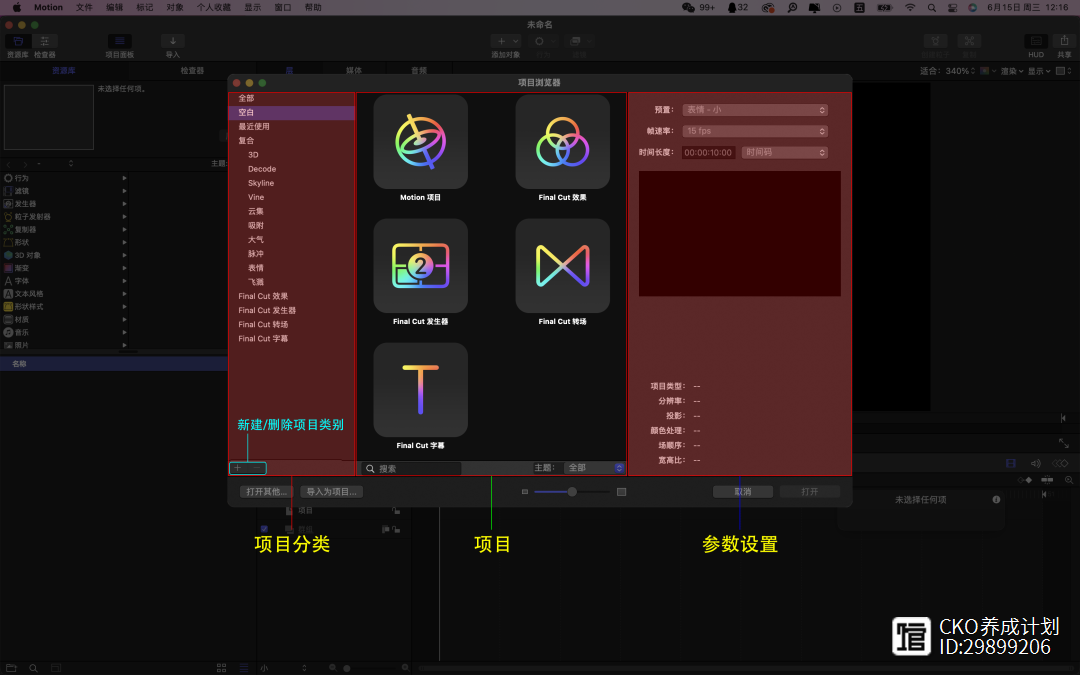Toggle the 项目面板 toolbar icon
The image size is (1080, 675).
point(119,41)
